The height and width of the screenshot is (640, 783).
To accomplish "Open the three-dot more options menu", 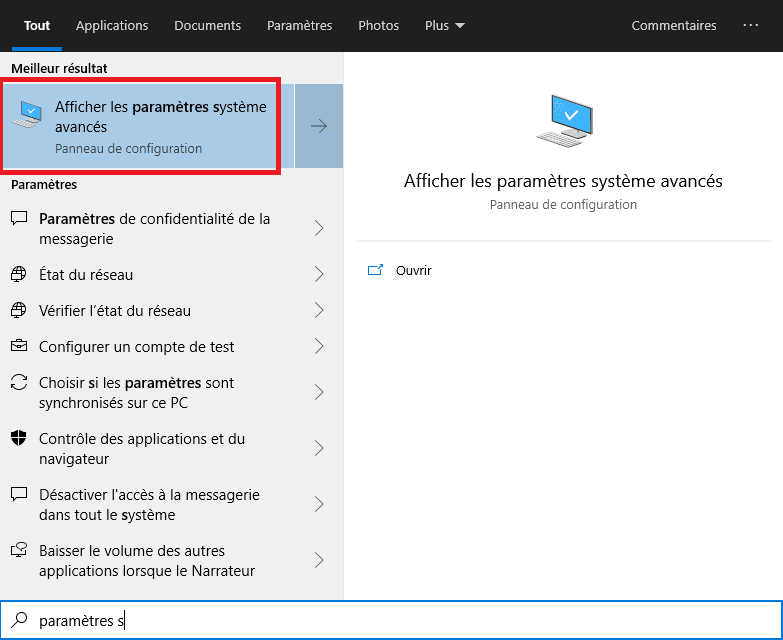I will coord(751,25).
